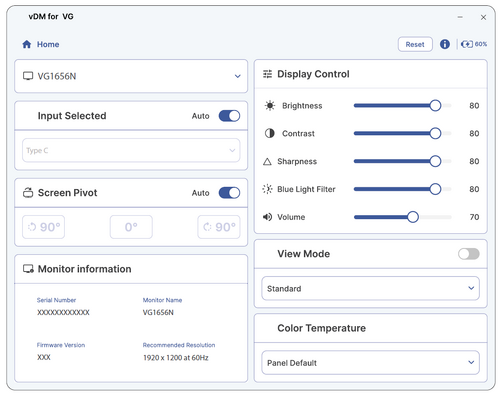
Task: Close the vDM window
Action: click(483, 17)
